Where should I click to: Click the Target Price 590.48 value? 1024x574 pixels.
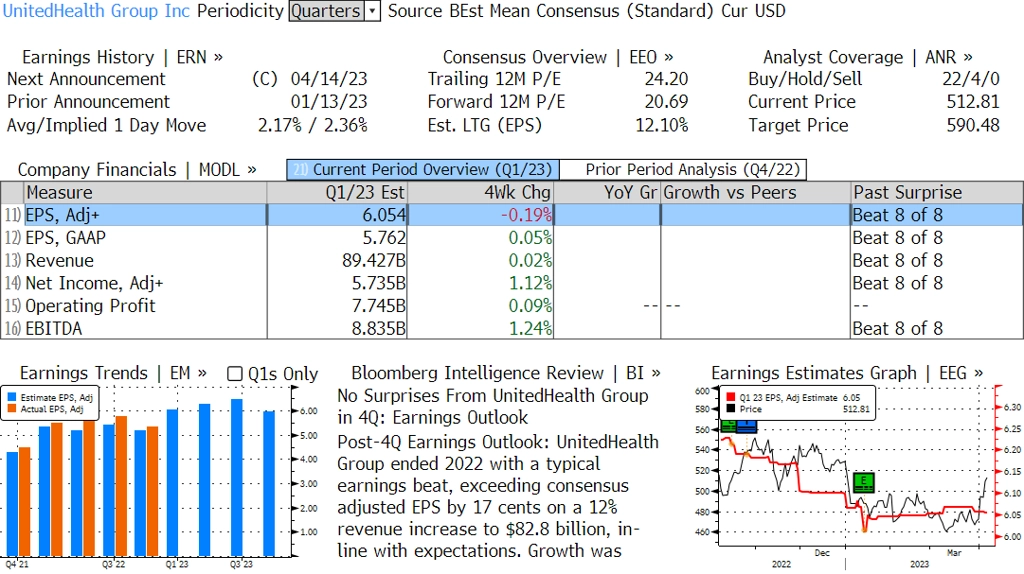[973, 125]
